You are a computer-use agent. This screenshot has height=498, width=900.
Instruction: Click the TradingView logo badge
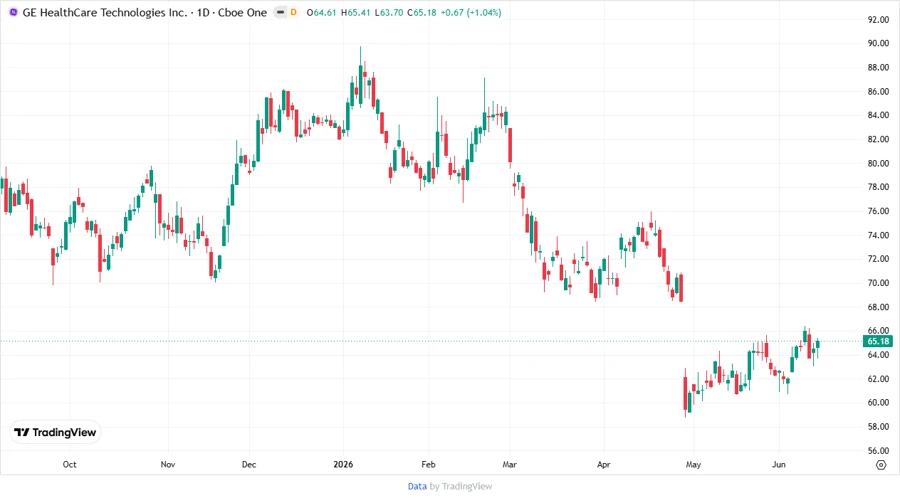point(55,433)
